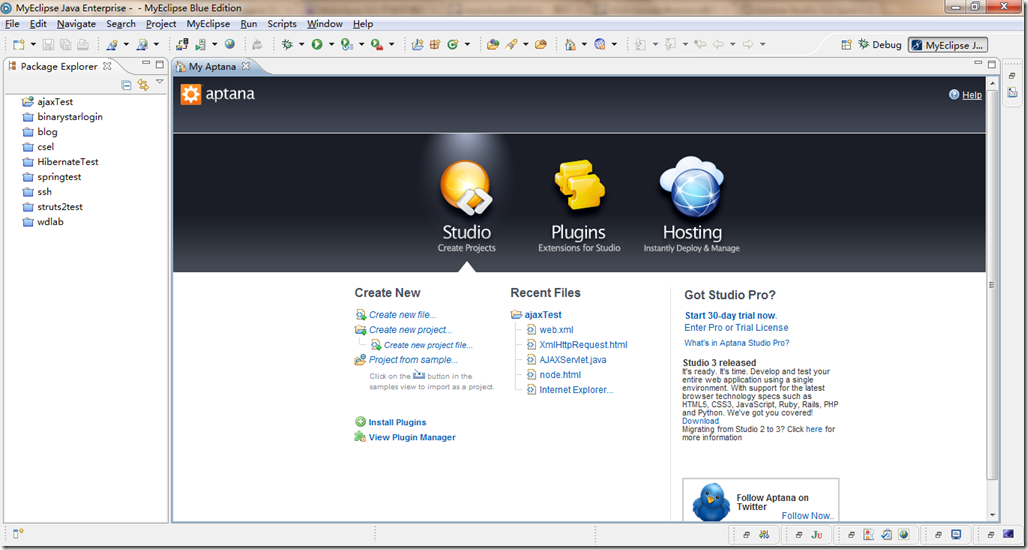The height and width of the screenshot is (550, 1028).
Task: Click the Last Edit Location toolbar icon
Action: pos(700,45)
